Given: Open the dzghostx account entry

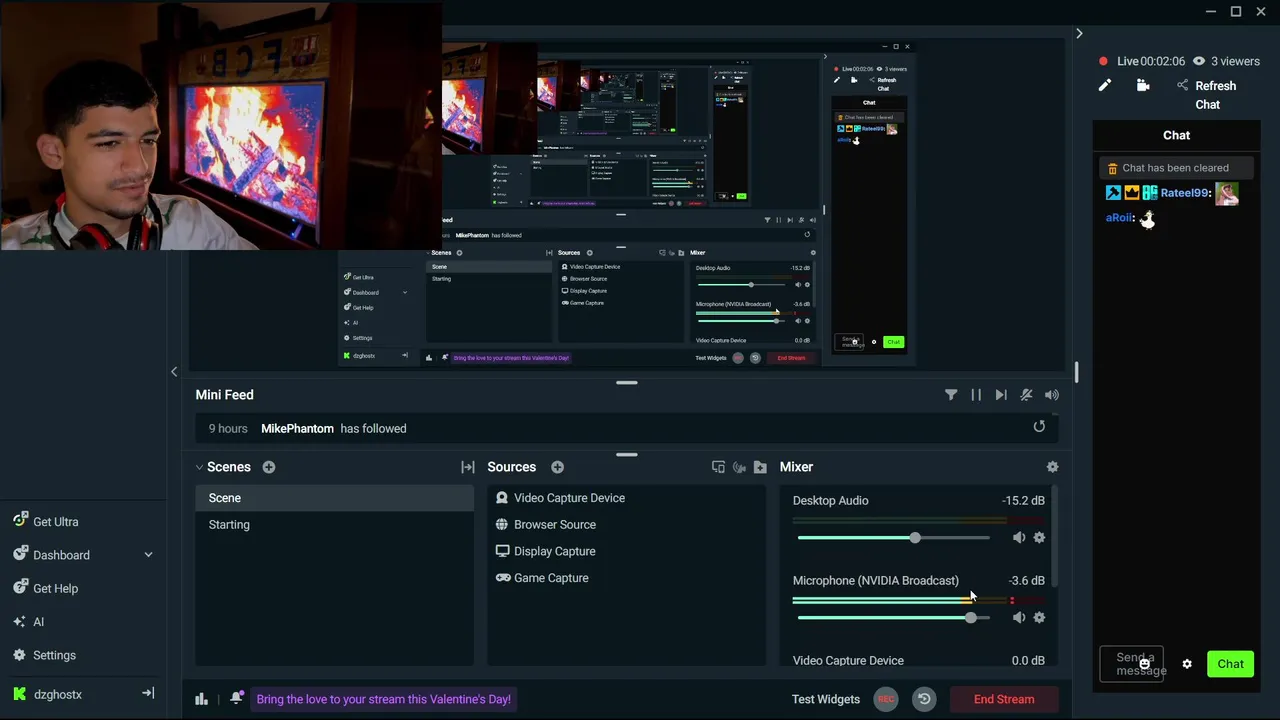Looking at the screenshot, I should click(47, 694).
